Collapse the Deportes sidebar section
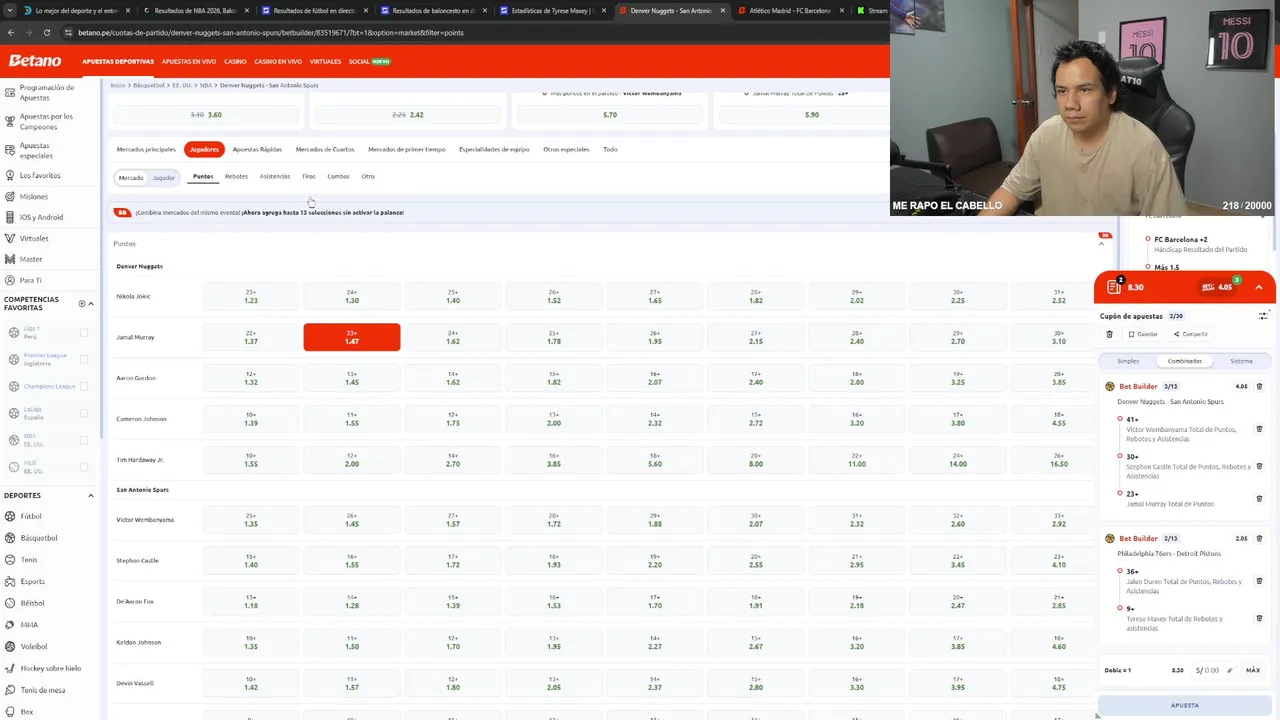1280x720 pixels. tap(91, 495)
